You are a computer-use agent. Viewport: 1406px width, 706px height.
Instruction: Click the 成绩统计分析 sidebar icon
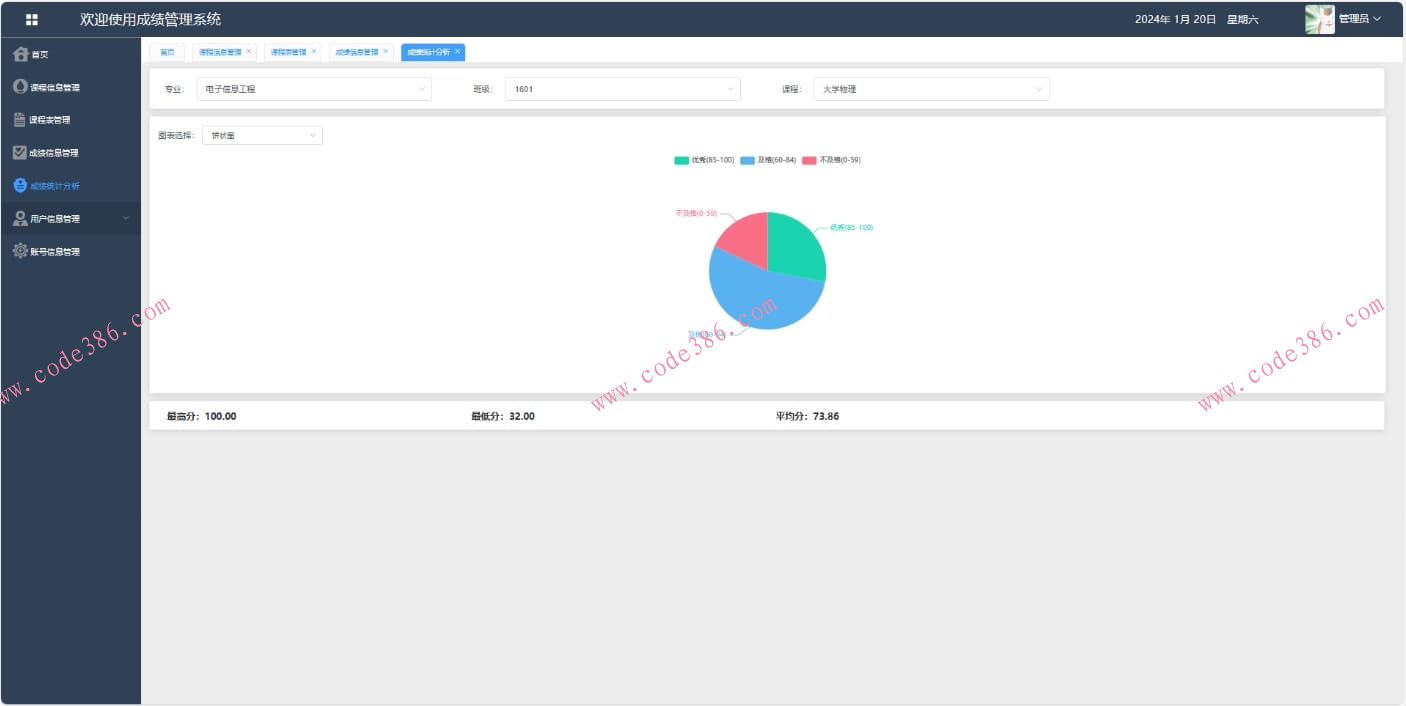click(20, 186)
